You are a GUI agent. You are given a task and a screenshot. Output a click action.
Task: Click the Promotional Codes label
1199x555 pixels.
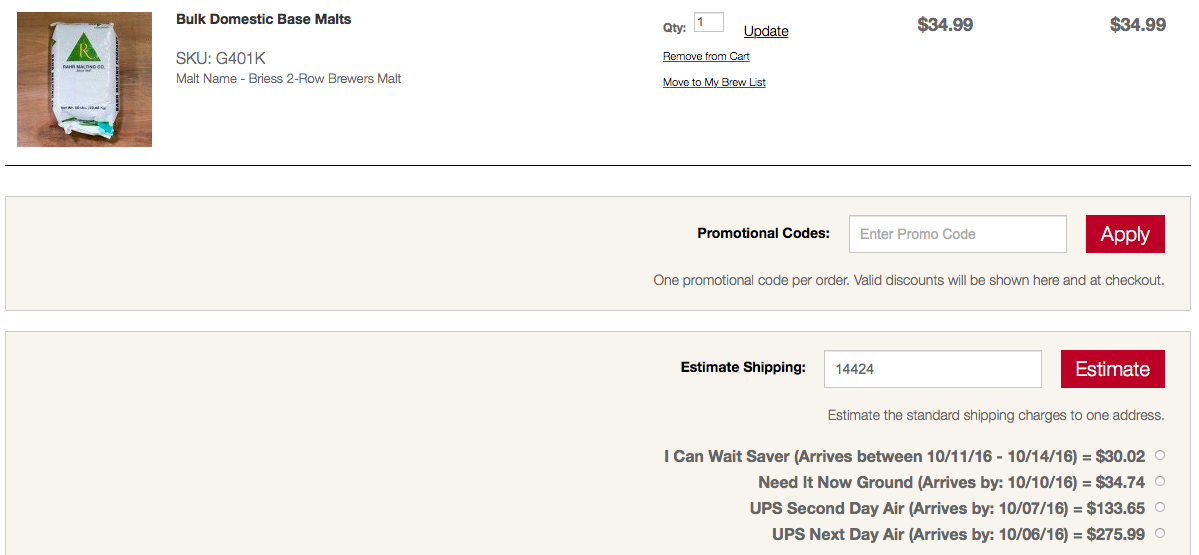tap(763, 234)
